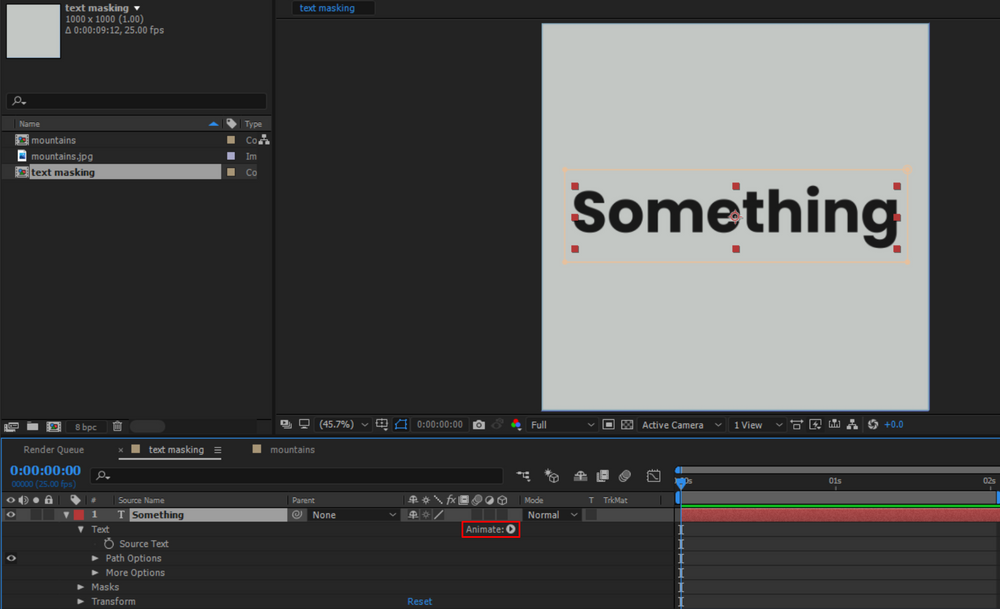Toggle visibility eye next to Path Options
Screen dimensions: 1000x609
click(10, 558)
